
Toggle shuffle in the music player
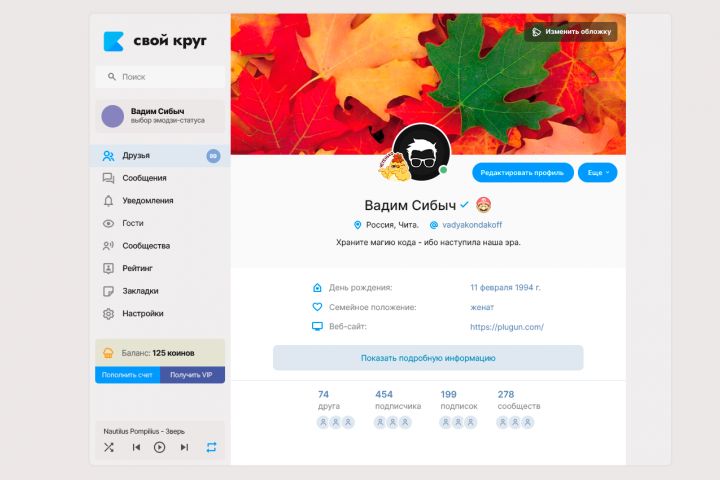pyautogui.click(x=109, y=447)
